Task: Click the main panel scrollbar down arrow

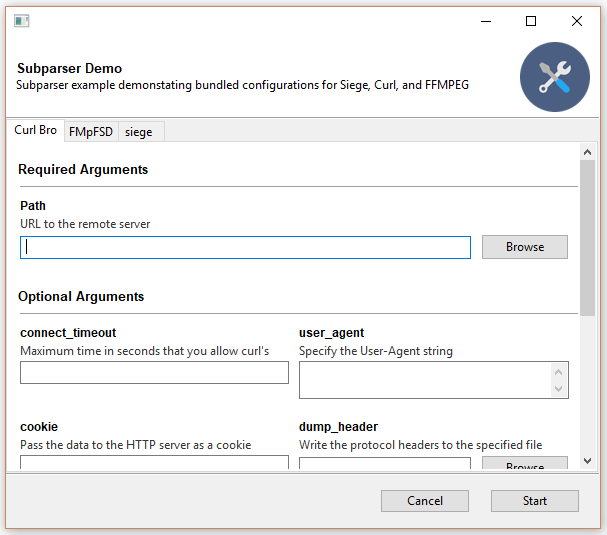Action: pyautogui.click(x=587, y=462)
